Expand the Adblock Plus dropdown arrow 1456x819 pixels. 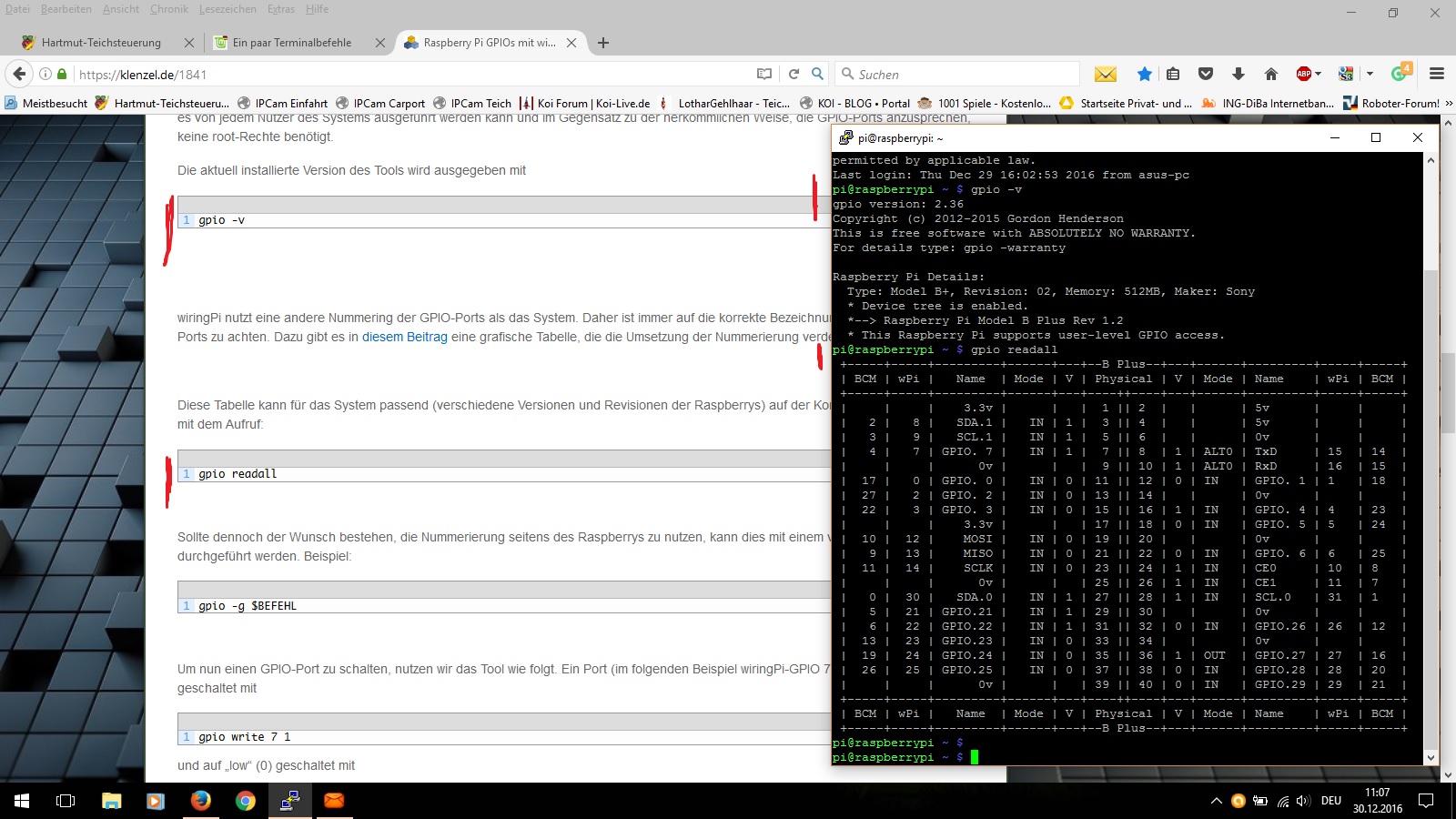point(1319,74)
